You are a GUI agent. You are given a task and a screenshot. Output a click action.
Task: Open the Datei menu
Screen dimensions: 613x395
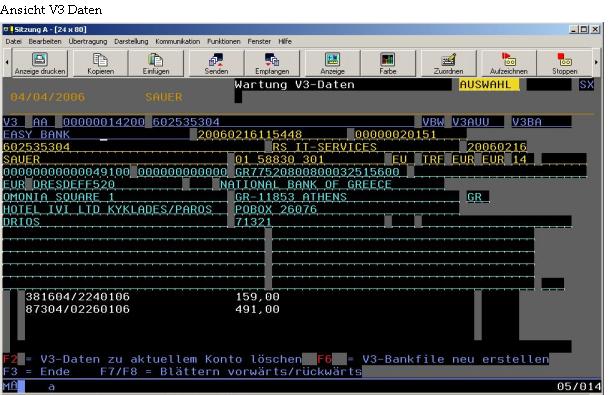tap(13, 41)
